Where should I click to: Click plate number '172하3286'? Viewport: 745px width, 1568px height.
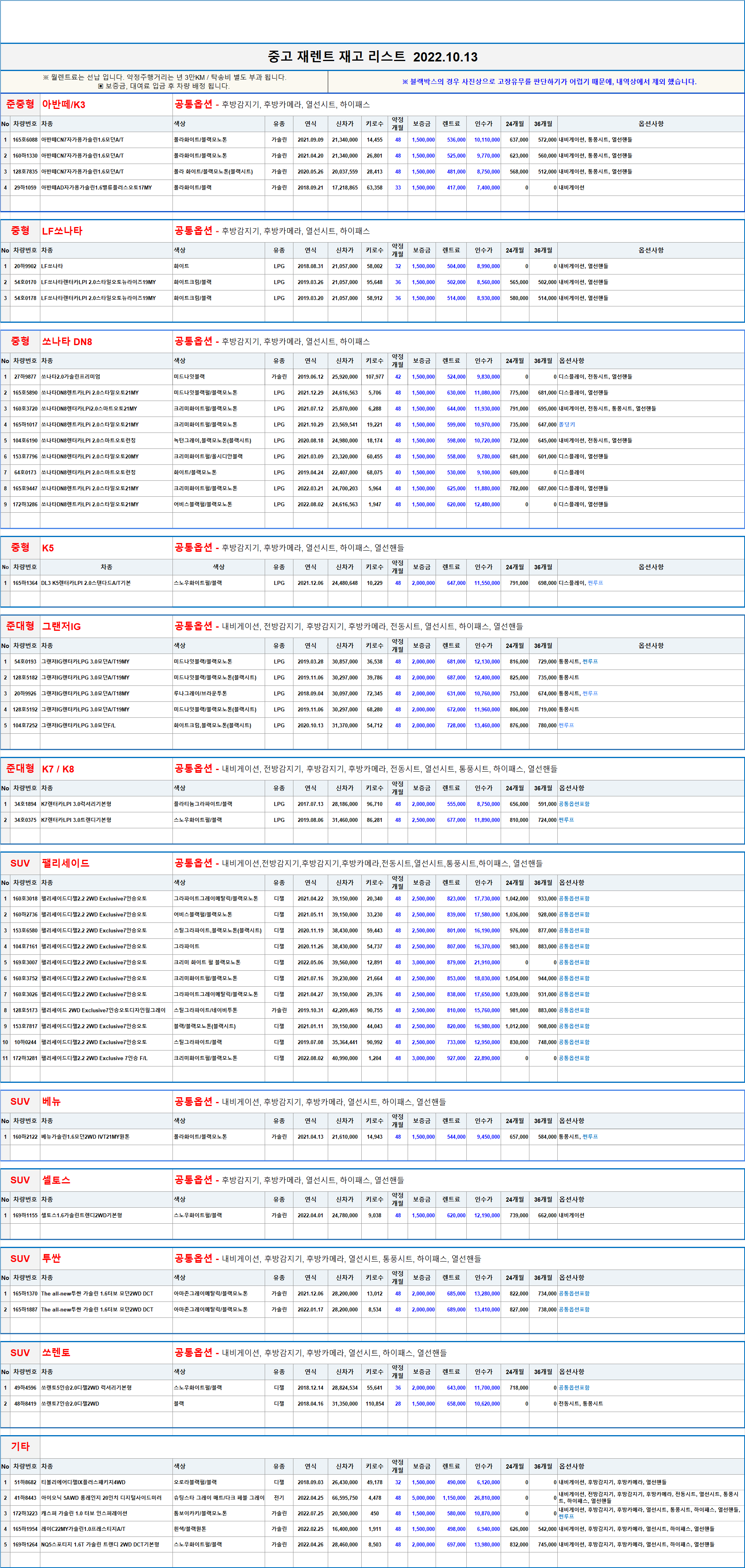[25, 505]
